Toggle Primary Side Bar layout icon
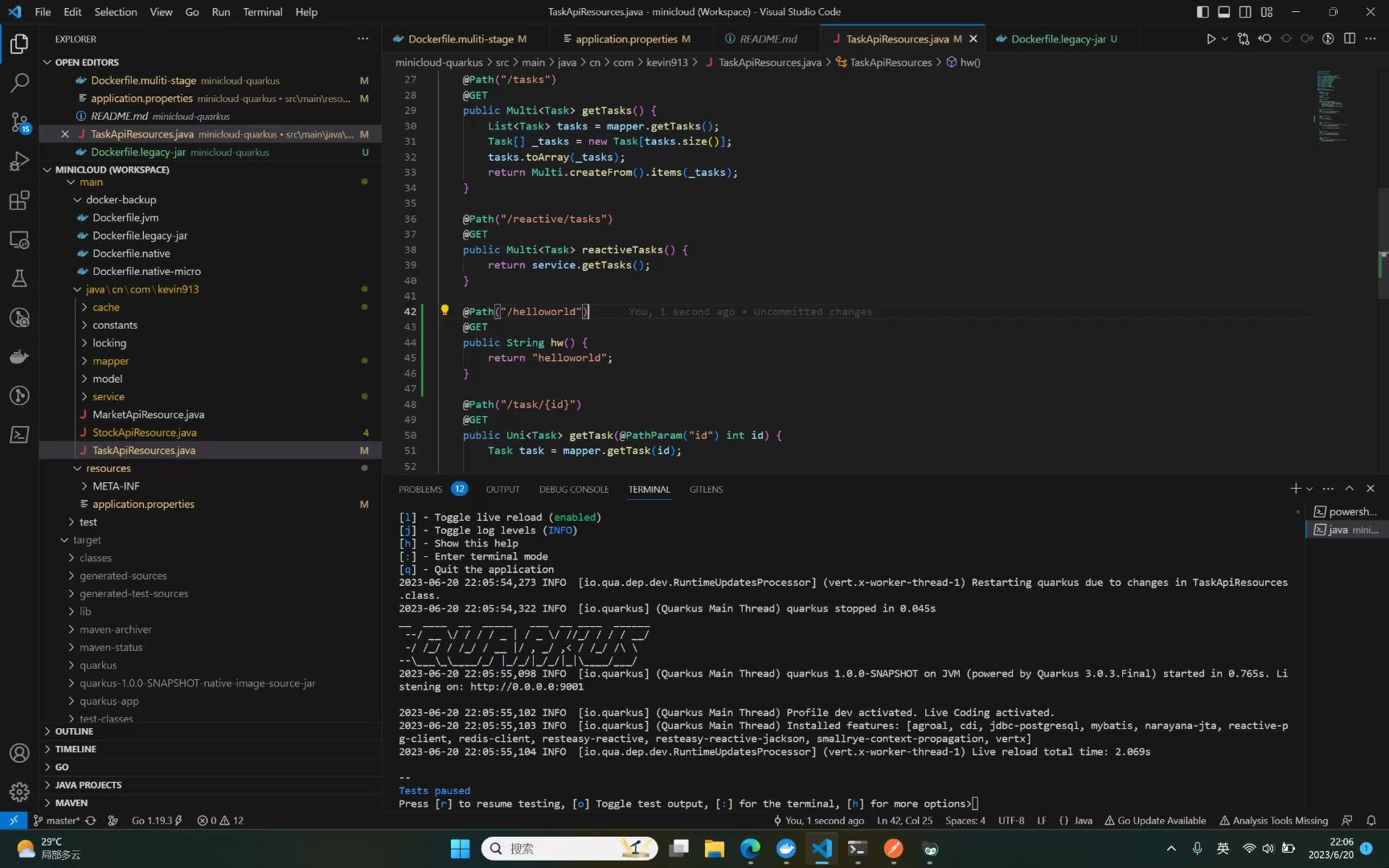The image size is (1389, 868). click(x=1203, y=12)
